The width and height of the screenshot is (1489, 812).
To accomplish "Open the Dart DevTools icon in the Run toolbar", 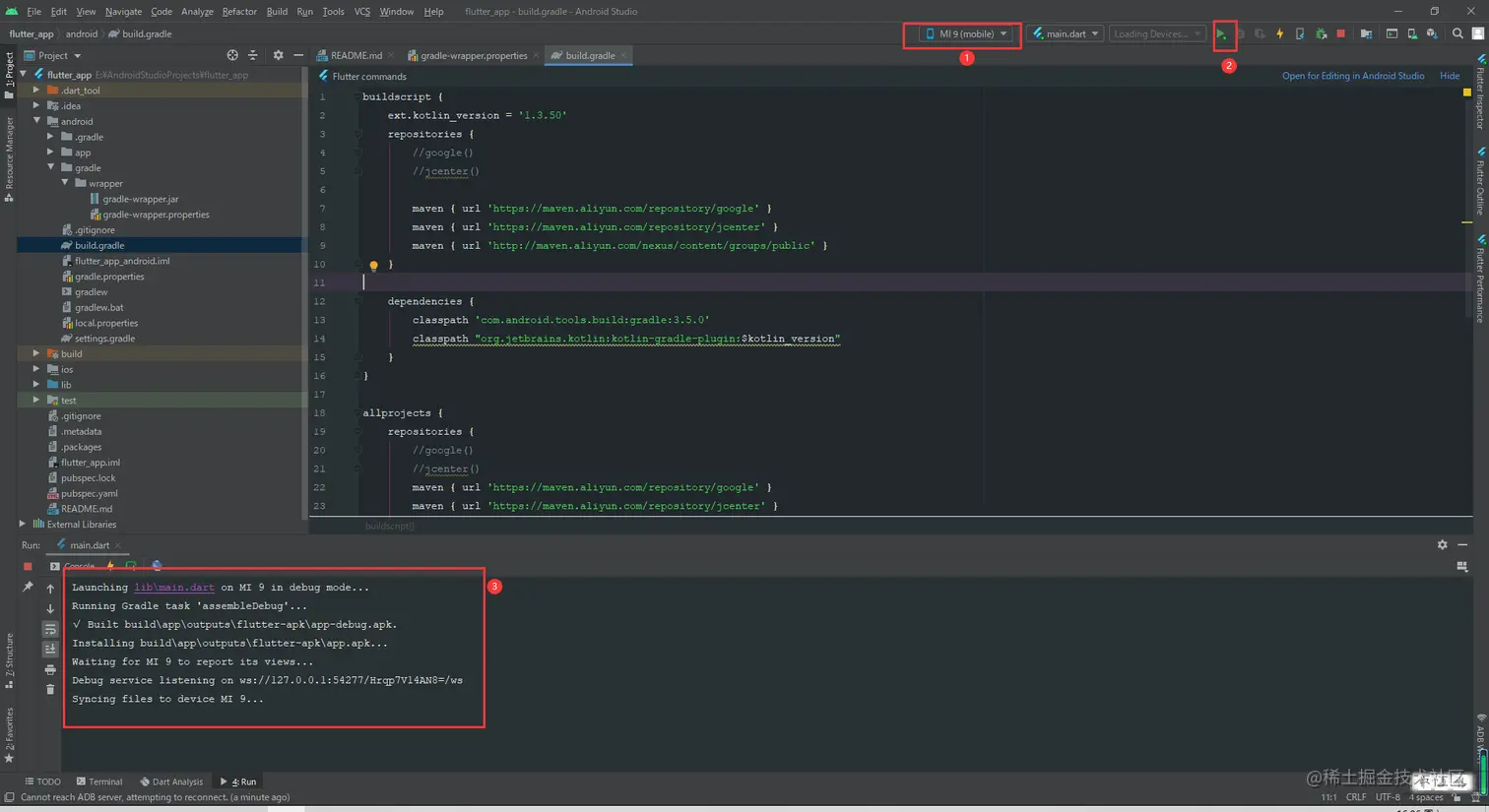I will point(157,566).
